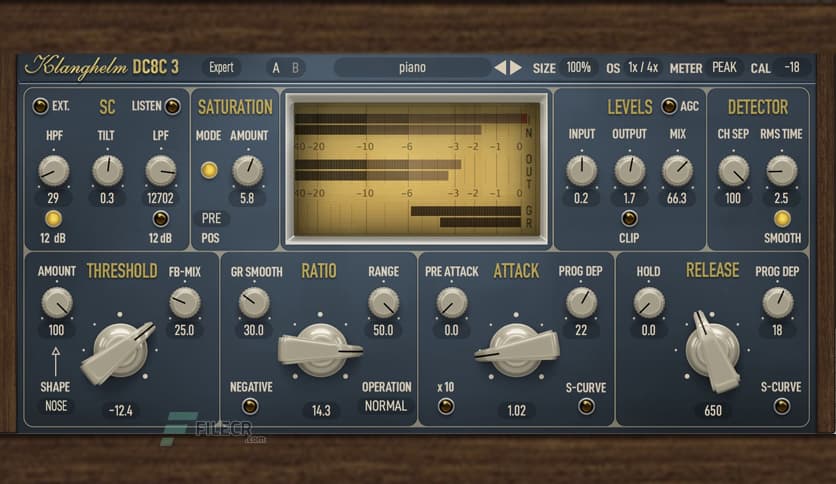The height and width of the screenshot is (484, 836).
Task: Click the saturation amount value 5.8
Action: tap(247, 198)
